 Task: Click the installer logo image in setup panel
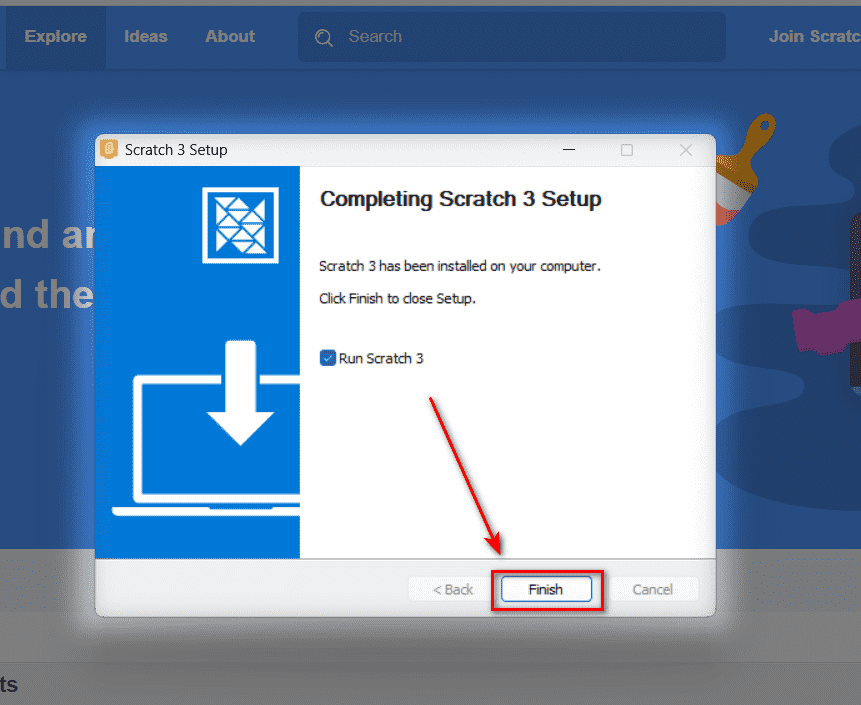[241, 226]
